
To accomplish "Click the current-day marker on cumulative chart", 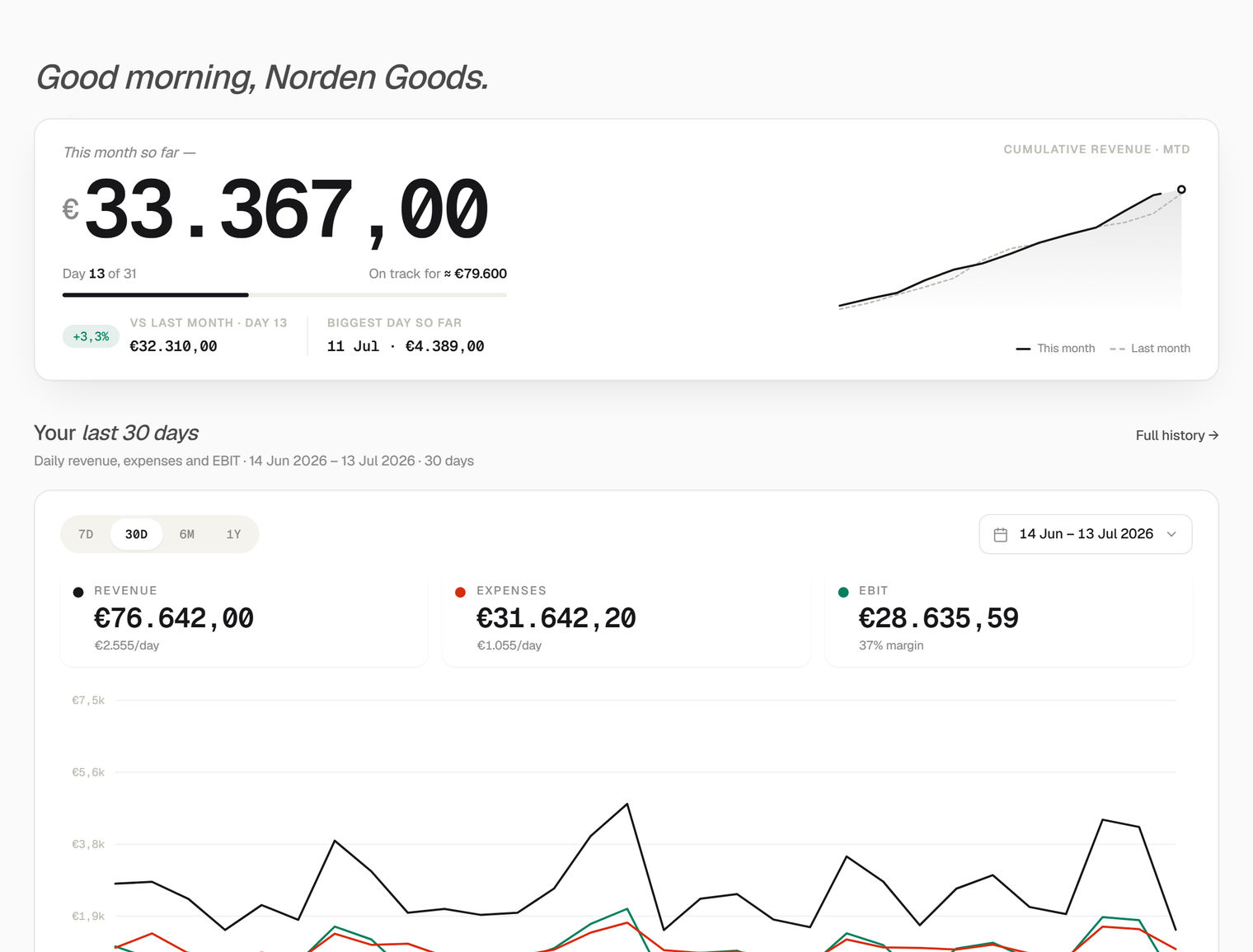I will click(1181, 190).
